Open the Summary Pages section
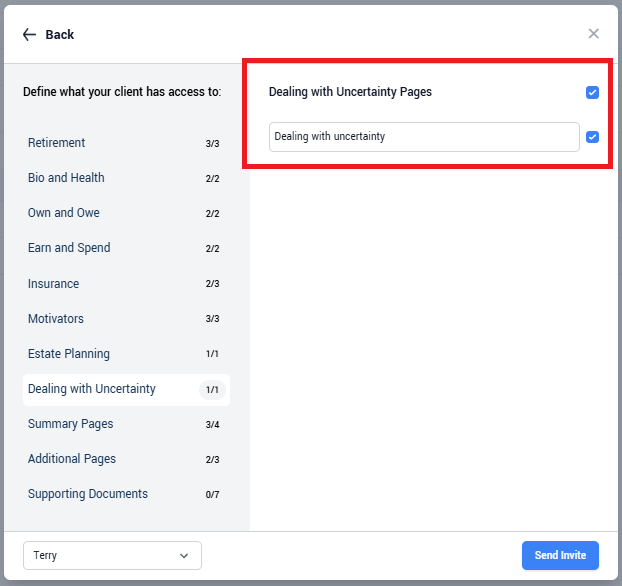This screenshot has height=586, width=622. tap(126, 424)
